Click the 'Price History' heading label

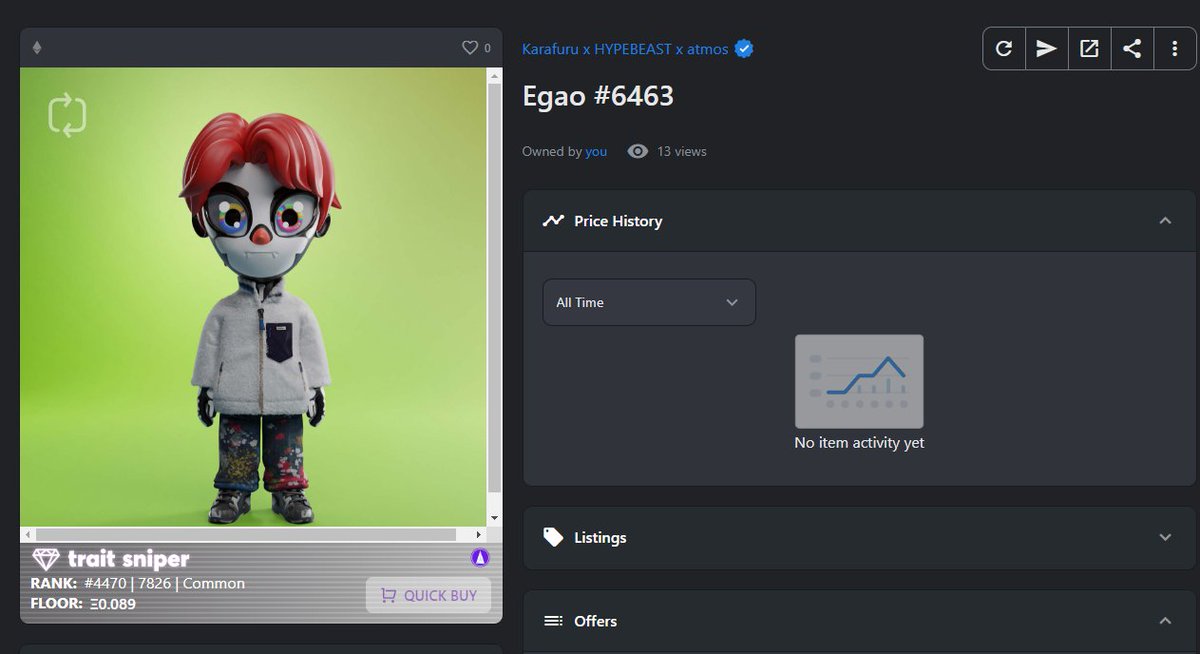click(618, 221)
